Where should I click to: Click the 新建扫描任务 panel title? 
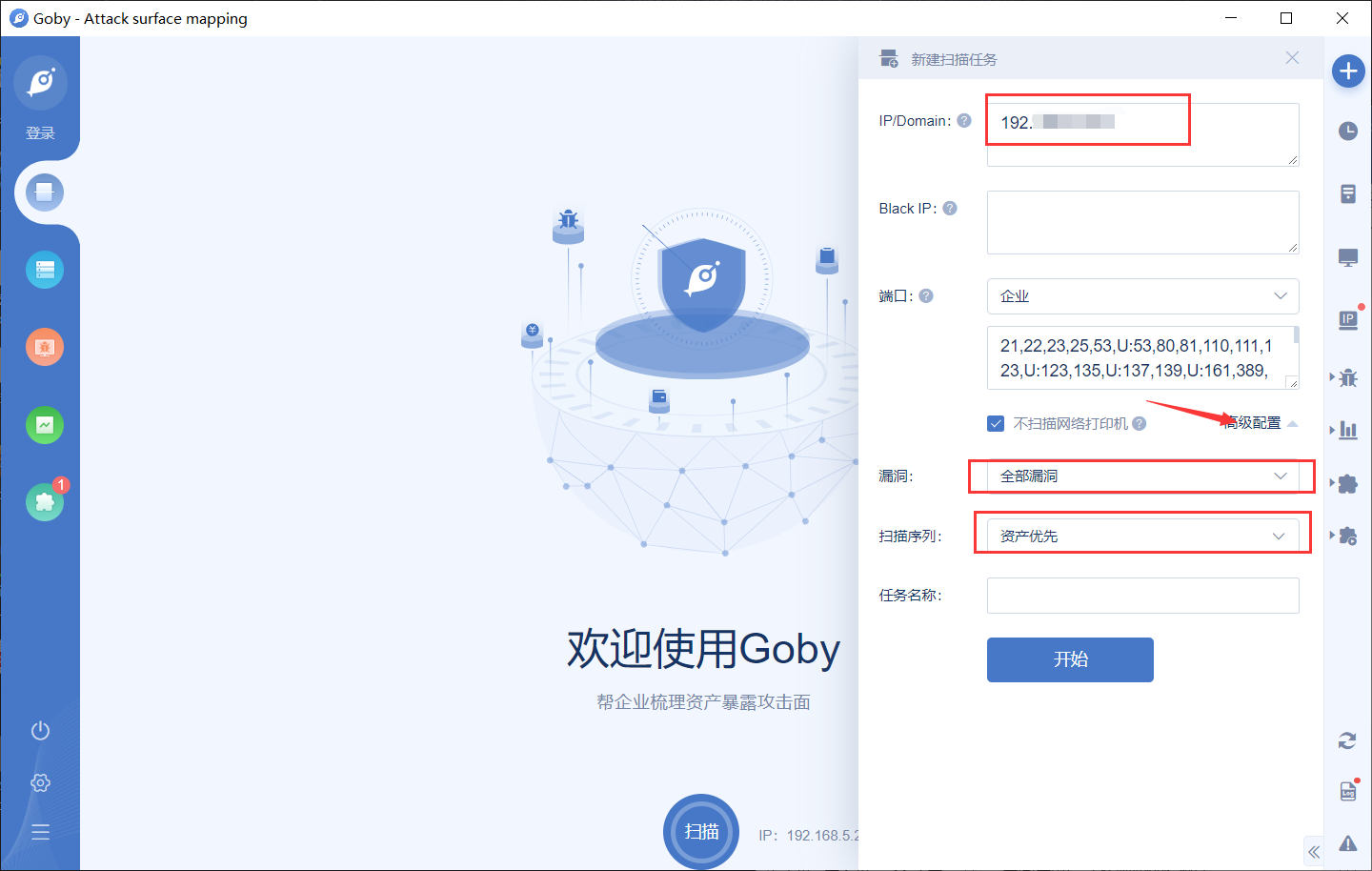(954, 59)
